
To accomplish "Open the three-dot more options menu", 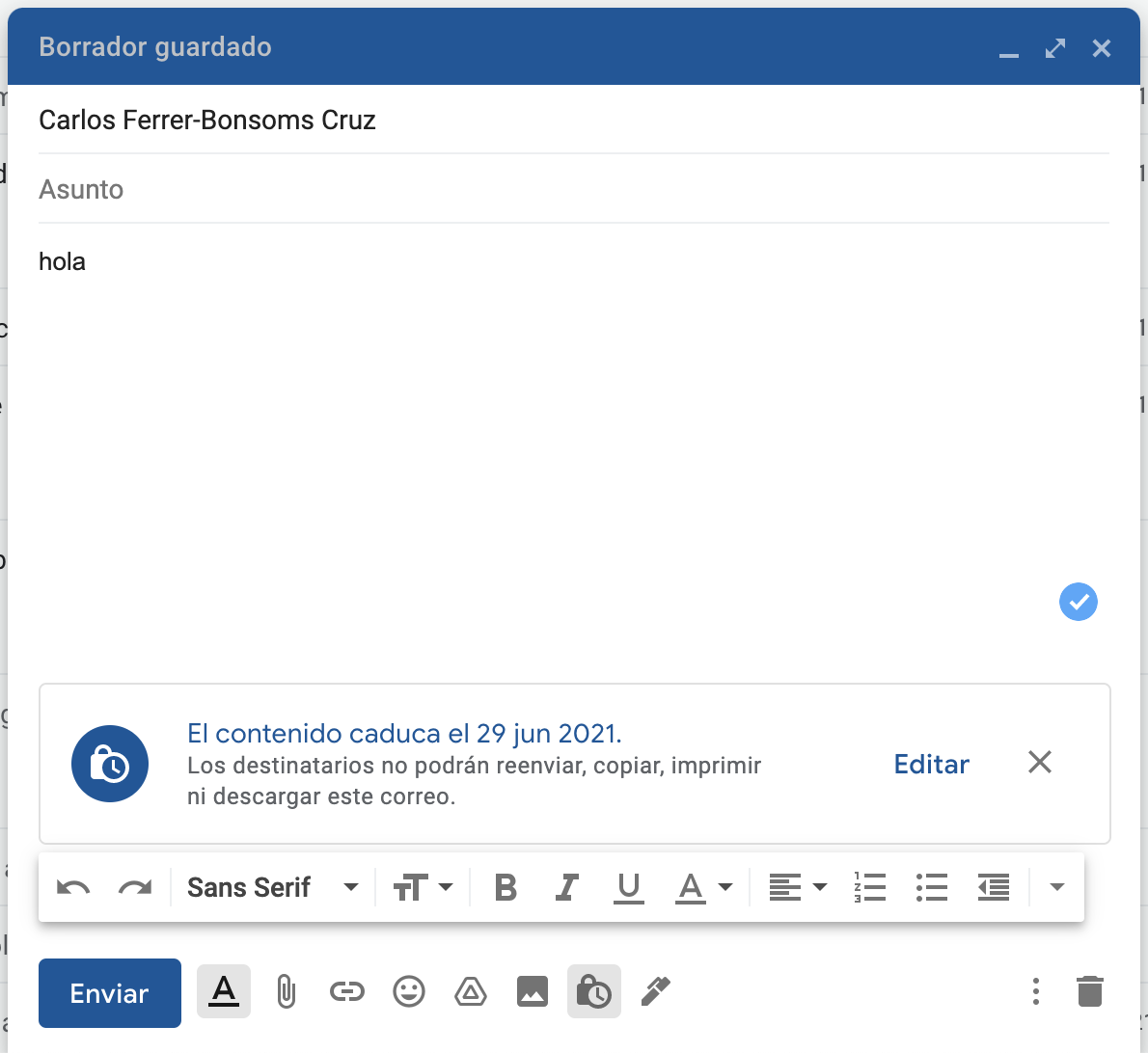I will coord(1036,991).
